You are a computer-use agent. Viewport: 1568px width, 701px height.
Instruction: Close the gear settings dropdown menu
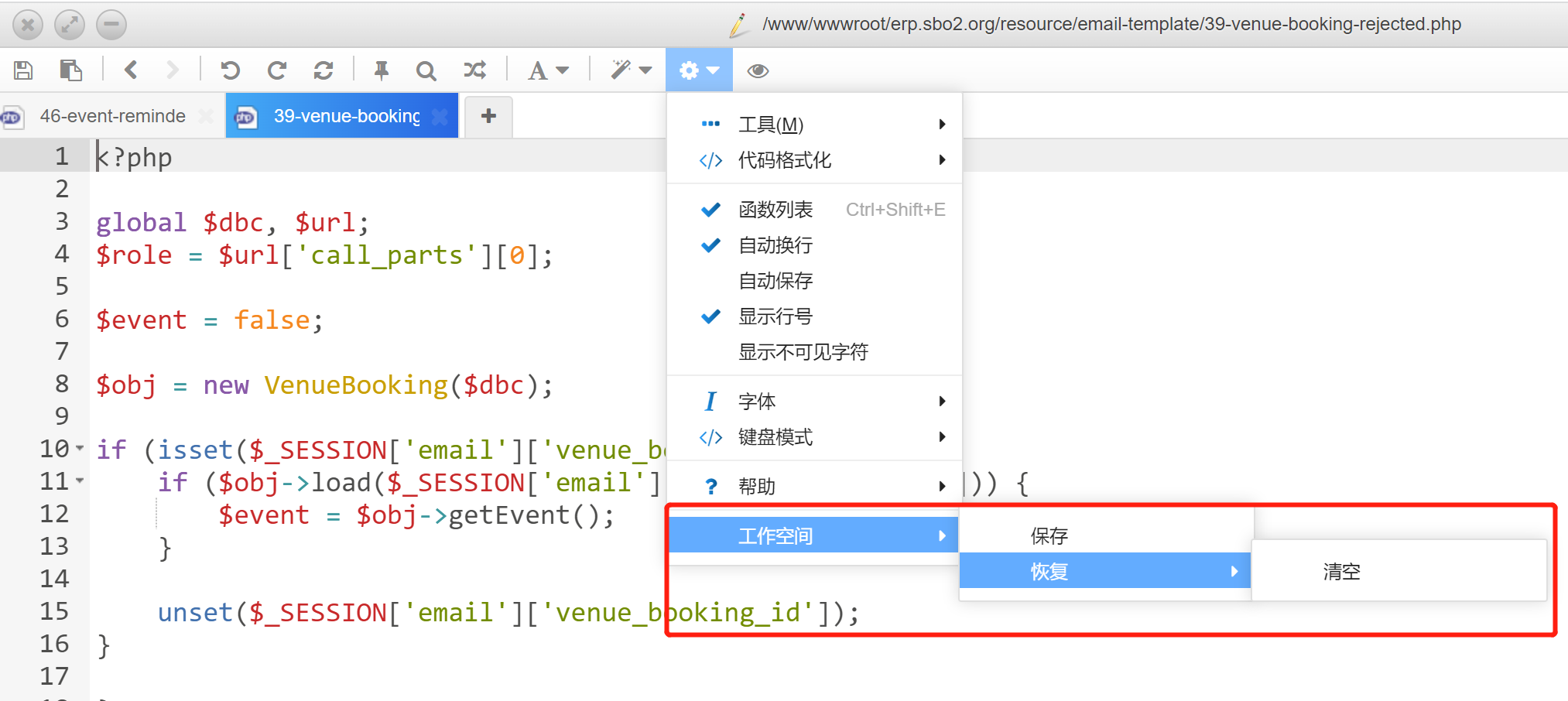699,70
